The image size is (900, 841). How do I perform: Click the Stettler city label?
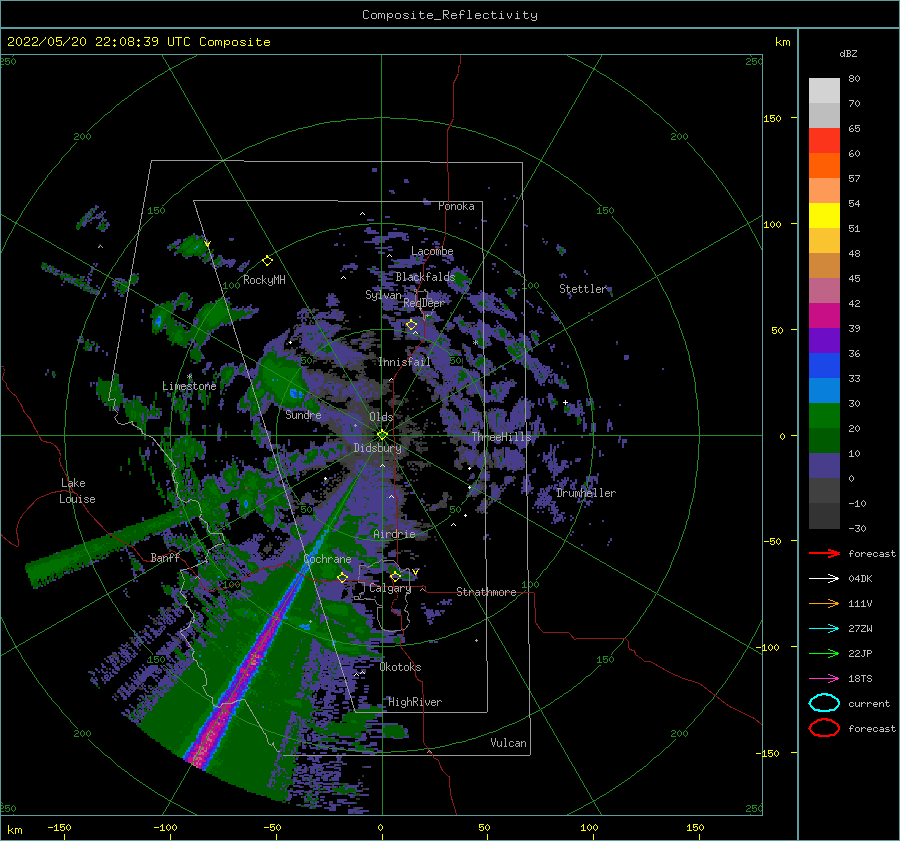click(583, 289)
